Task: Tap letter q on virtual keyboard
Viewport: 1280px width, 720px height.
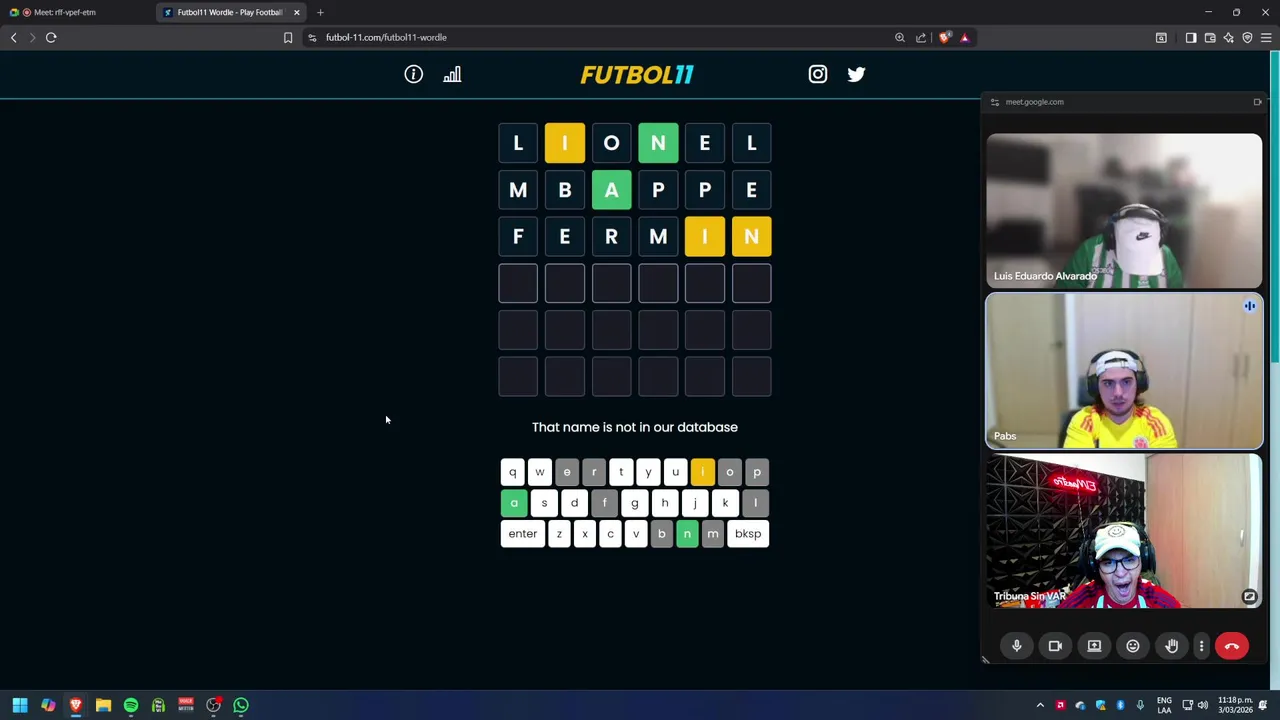Action: (x=513, y=472)
